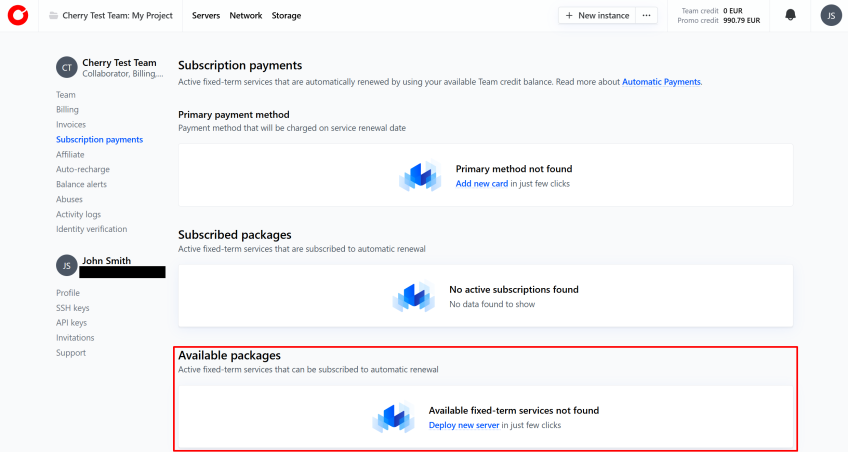Open the Automatic Payments link
The height and width of the screenshot is (452, 848).
click(x=661, y=82)
